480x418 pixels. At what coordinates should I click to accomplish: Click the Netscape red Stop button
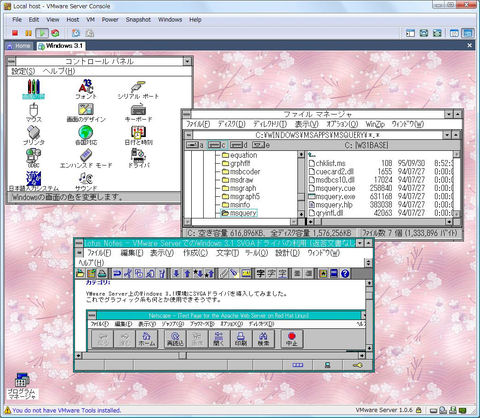[292, 339]
